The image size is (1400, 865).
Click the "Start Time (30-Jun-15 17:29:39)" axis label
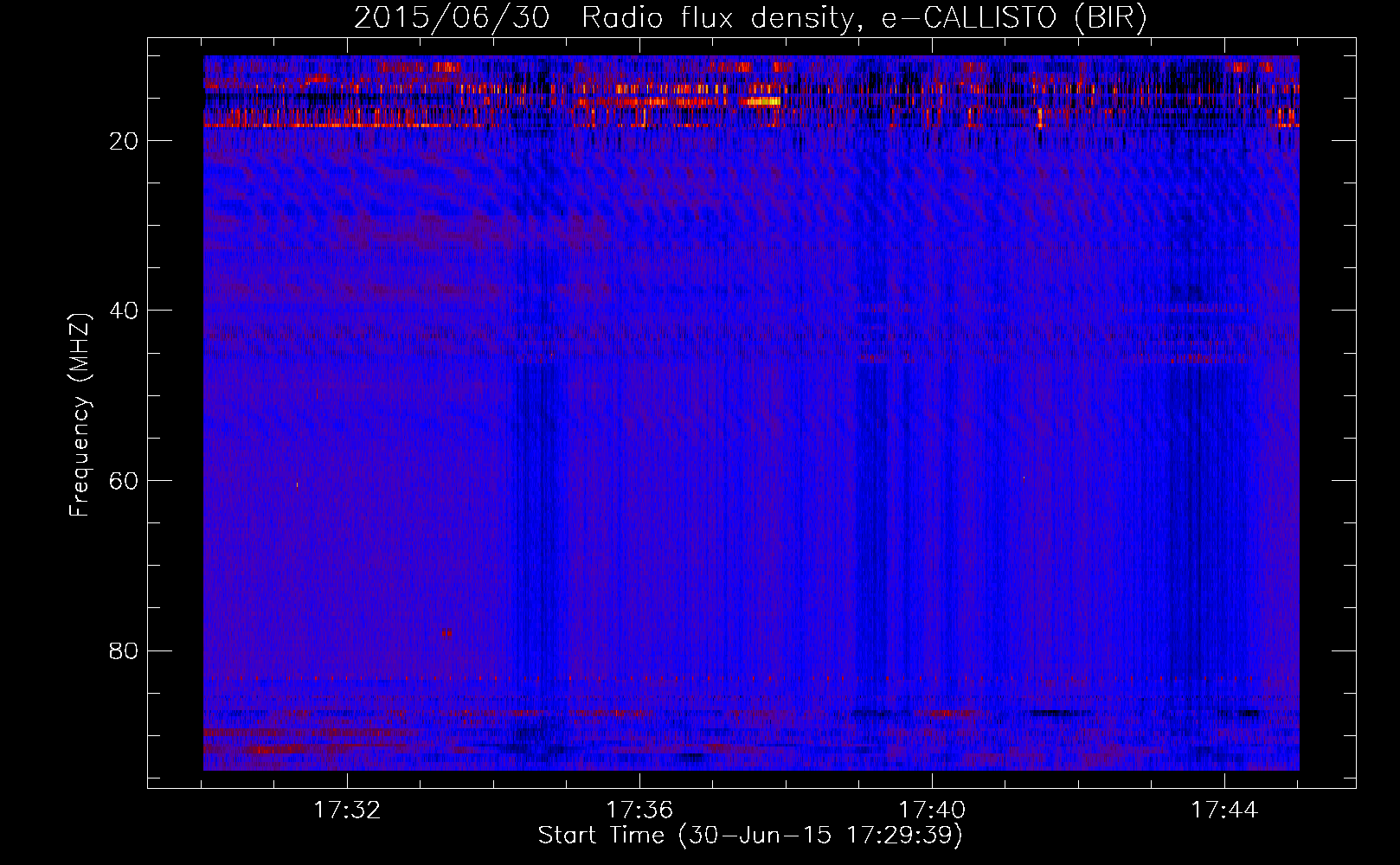click(750, 836)
